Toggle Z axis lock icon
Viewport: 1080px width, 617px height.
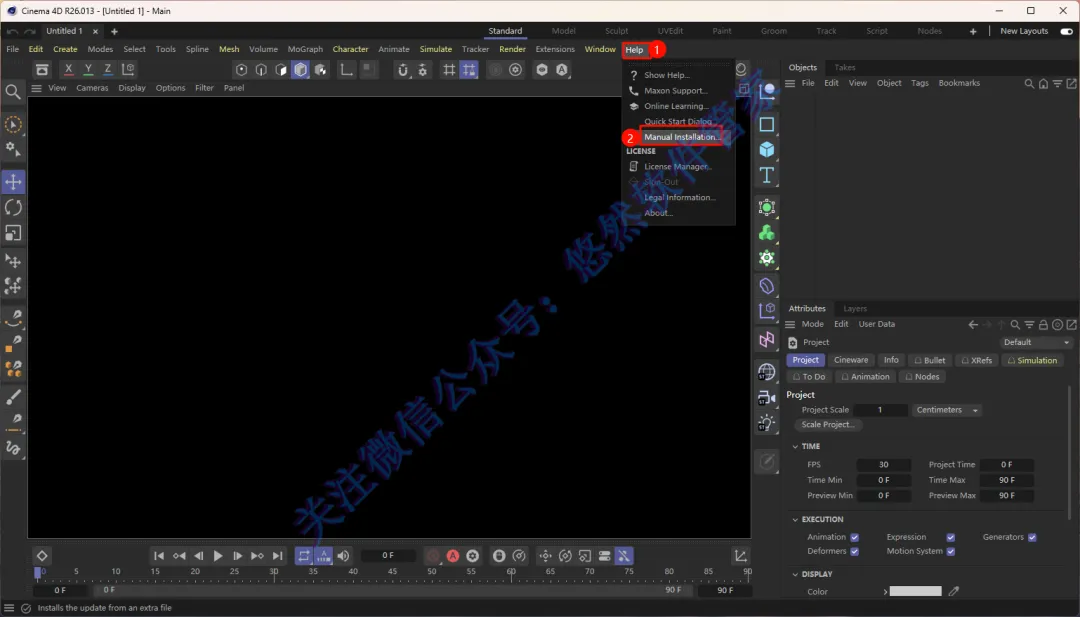click(x=107, y=69)
